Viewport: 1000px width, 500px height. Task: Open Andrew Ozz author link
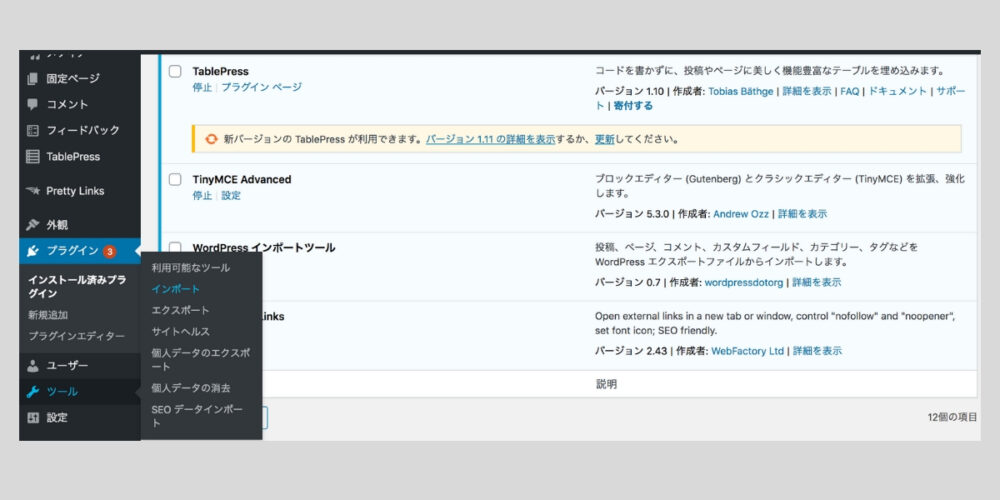[740, 214]
